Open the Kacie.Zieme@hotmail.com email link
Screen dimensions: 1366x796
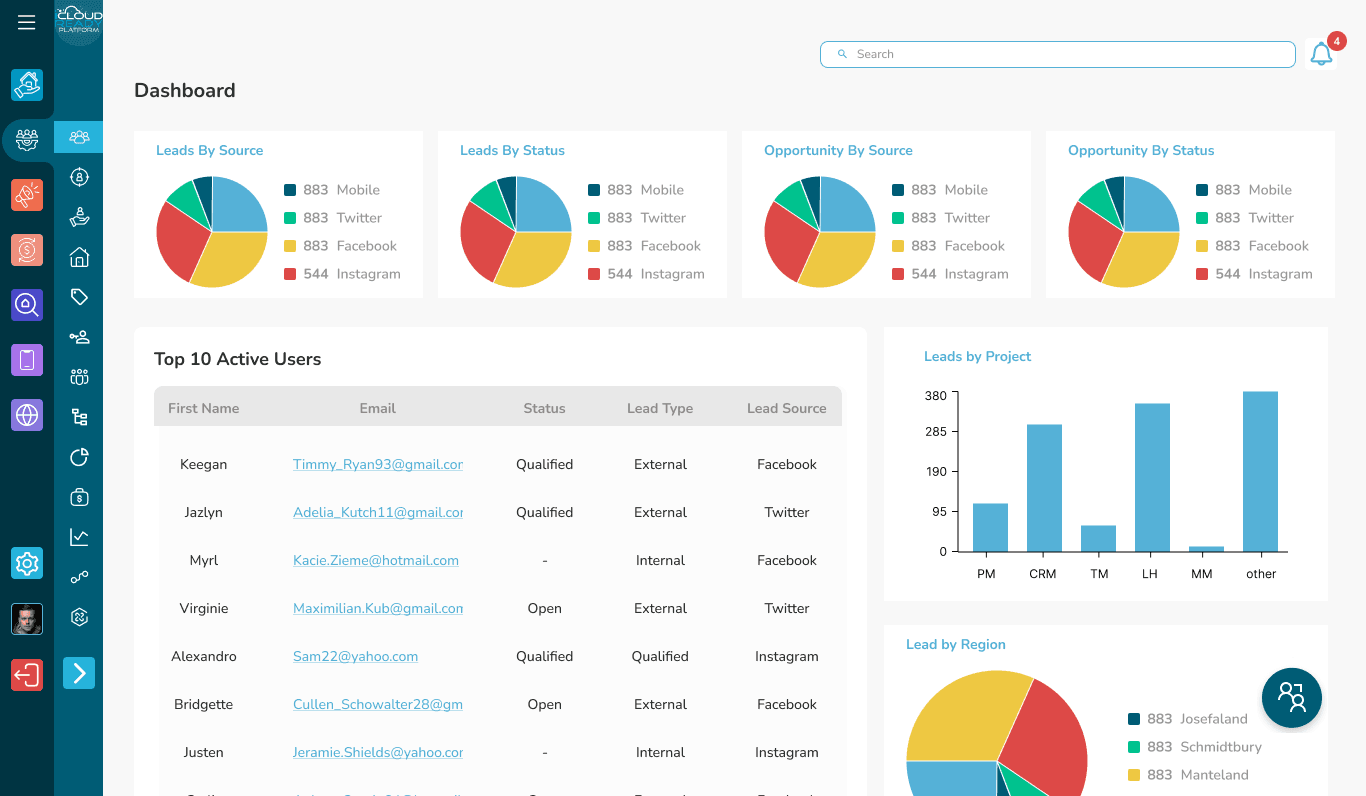375,560
